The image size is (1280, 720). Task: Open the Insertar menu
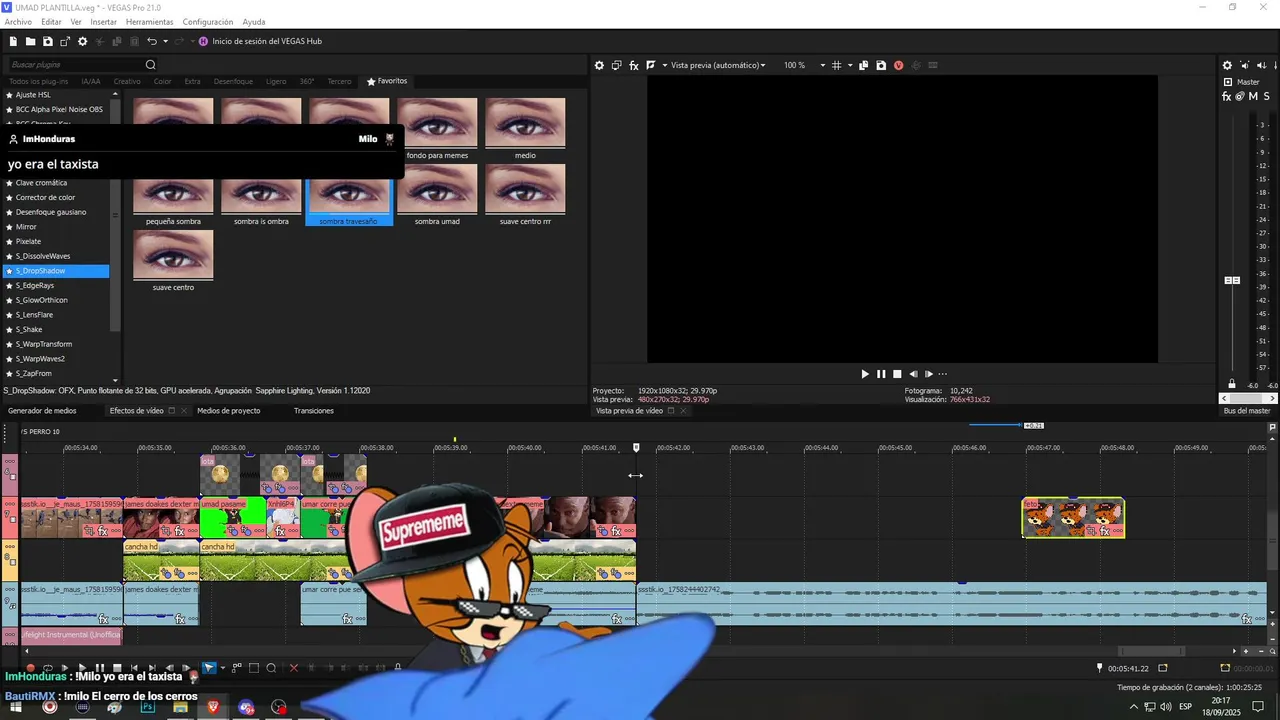tap(103, 22)
